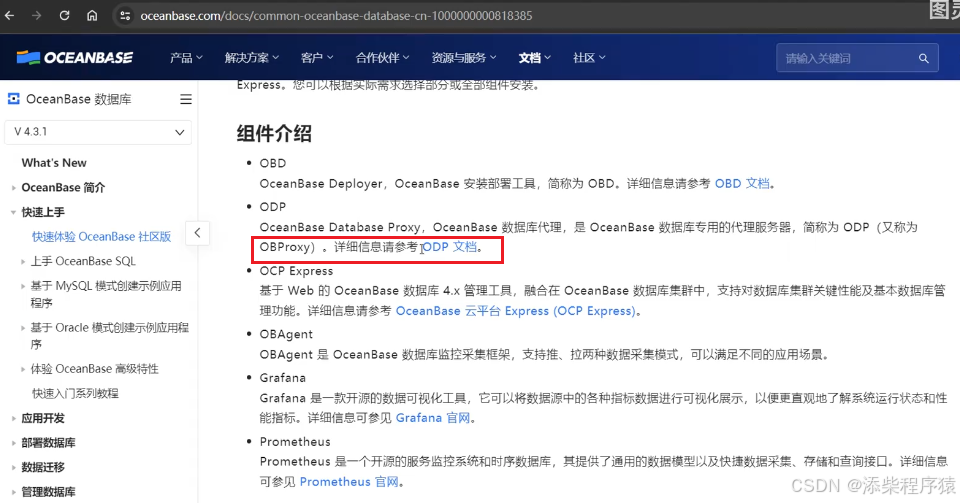Open the 资源与服务 menu
Image resolution: width=960 pixels, height=503 pixels.
point(463,58)
